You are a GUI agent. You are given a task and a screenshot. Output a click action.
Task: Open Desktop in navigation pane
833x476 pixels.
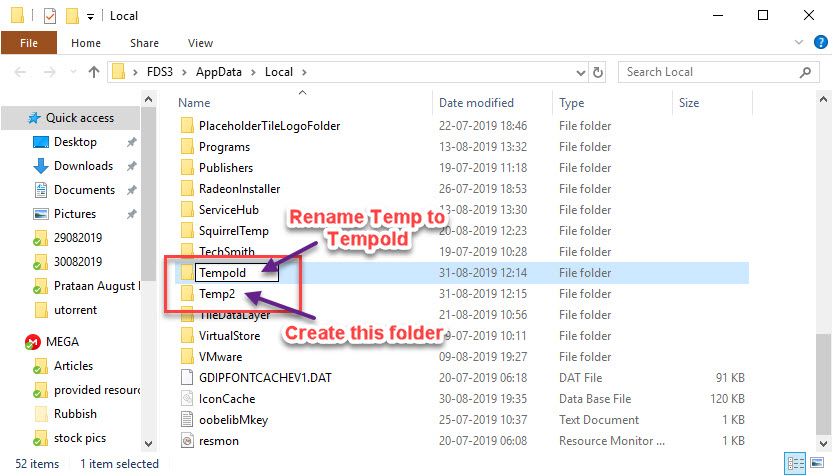[x=75, y=142]
